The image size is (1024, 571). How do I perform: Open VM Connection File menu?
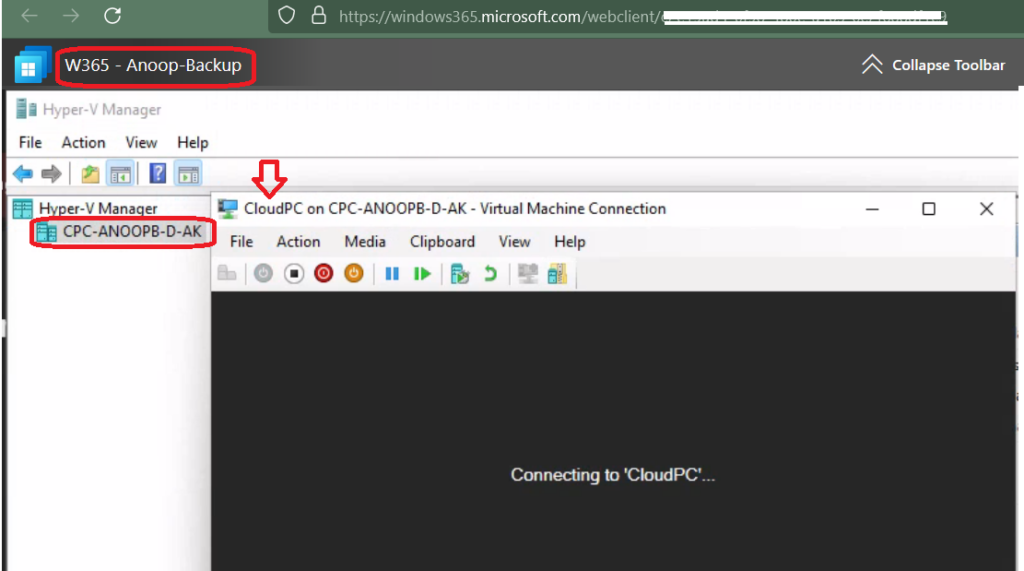(241, 242)
